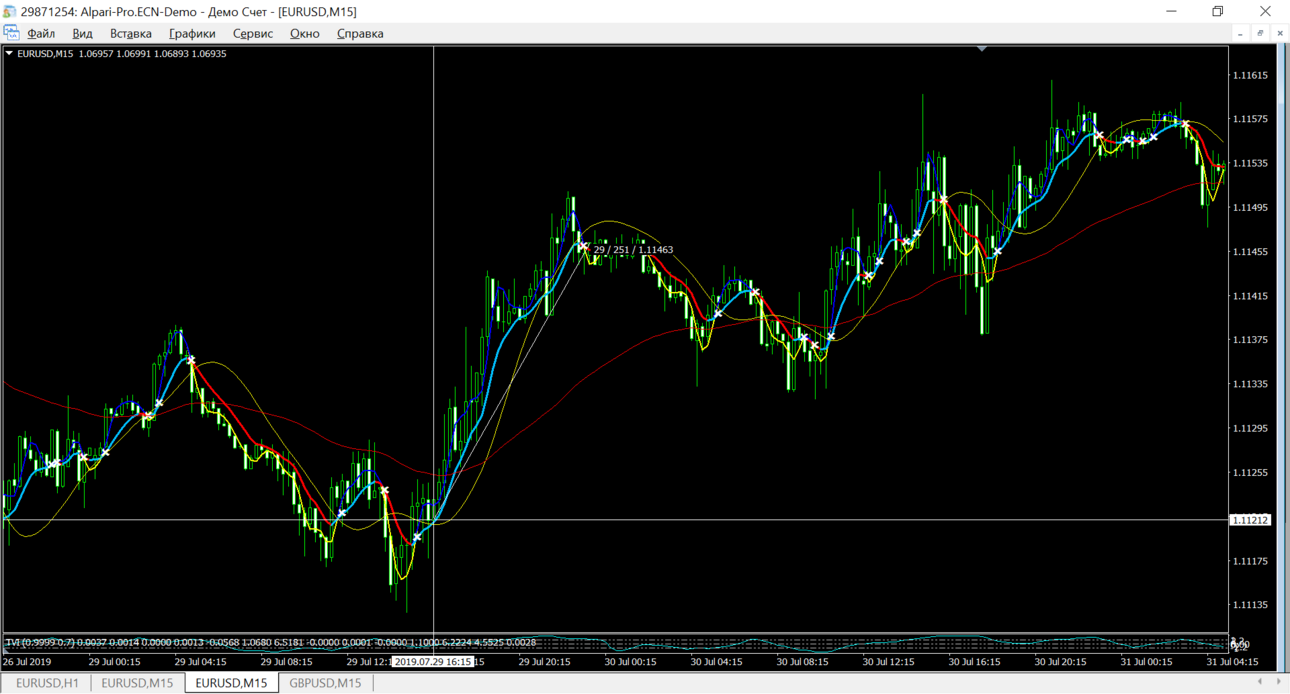
Task: Click the 1.11135 price scale label
Action: [x=1250, y=605]
